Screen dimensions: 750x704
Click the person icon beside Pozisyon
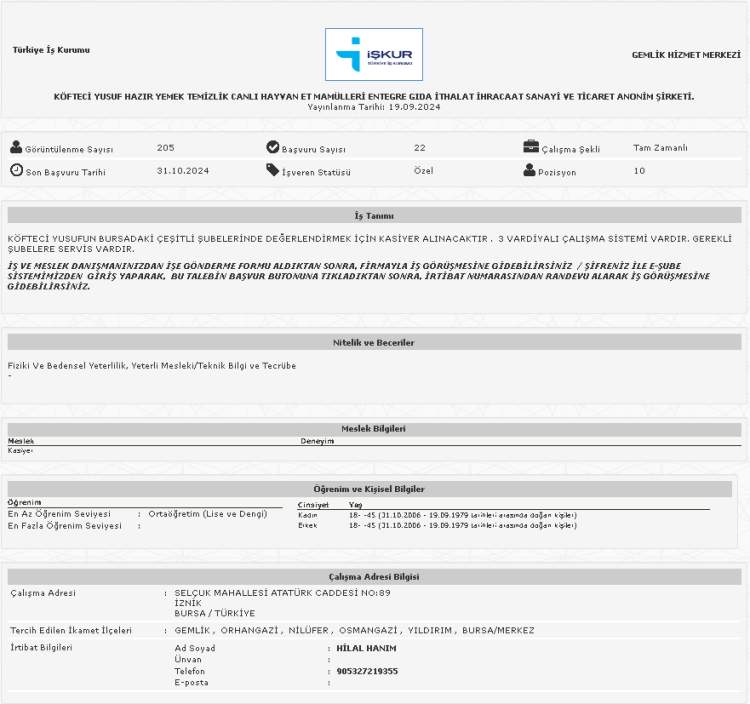[x=531, y=170]
